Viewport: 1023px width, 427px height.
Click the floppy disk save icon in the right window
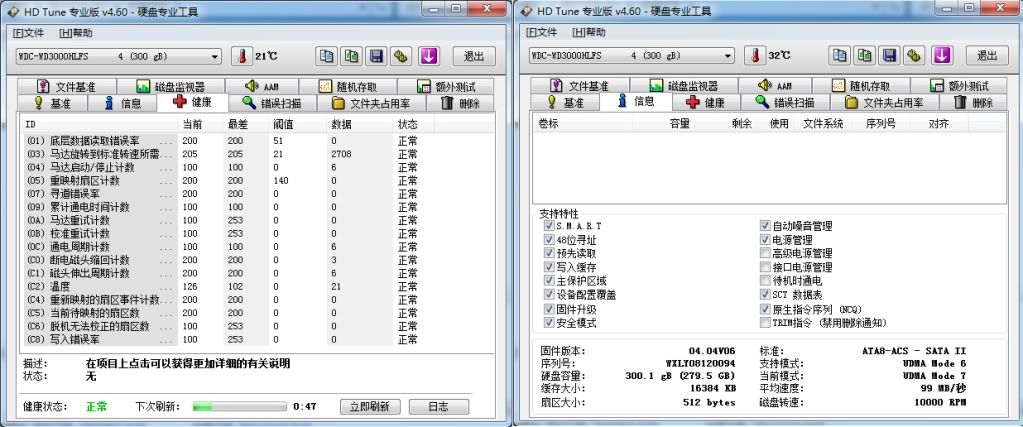point(888,56)
